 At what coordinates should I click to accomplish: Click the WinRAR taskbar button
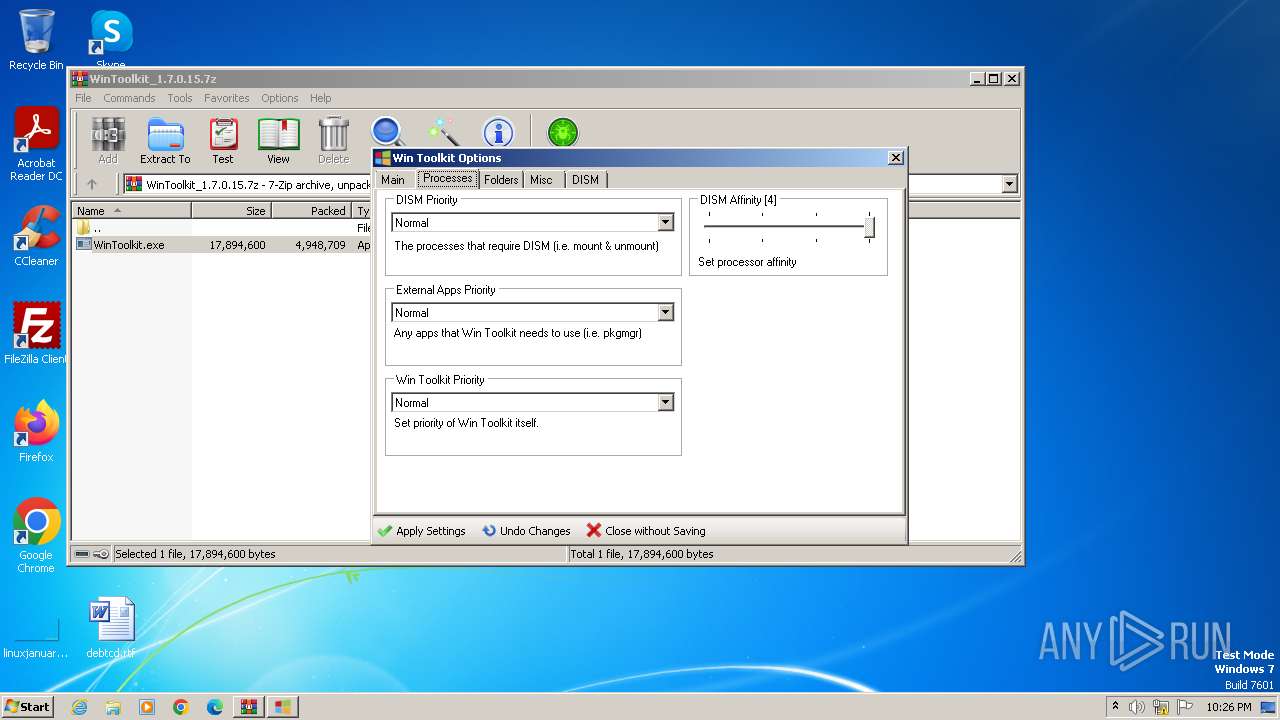point(249,707)
